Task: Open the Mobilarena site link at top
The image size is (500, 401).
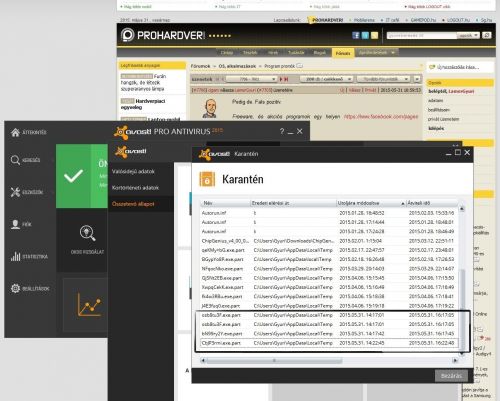Action: (364, 20)
